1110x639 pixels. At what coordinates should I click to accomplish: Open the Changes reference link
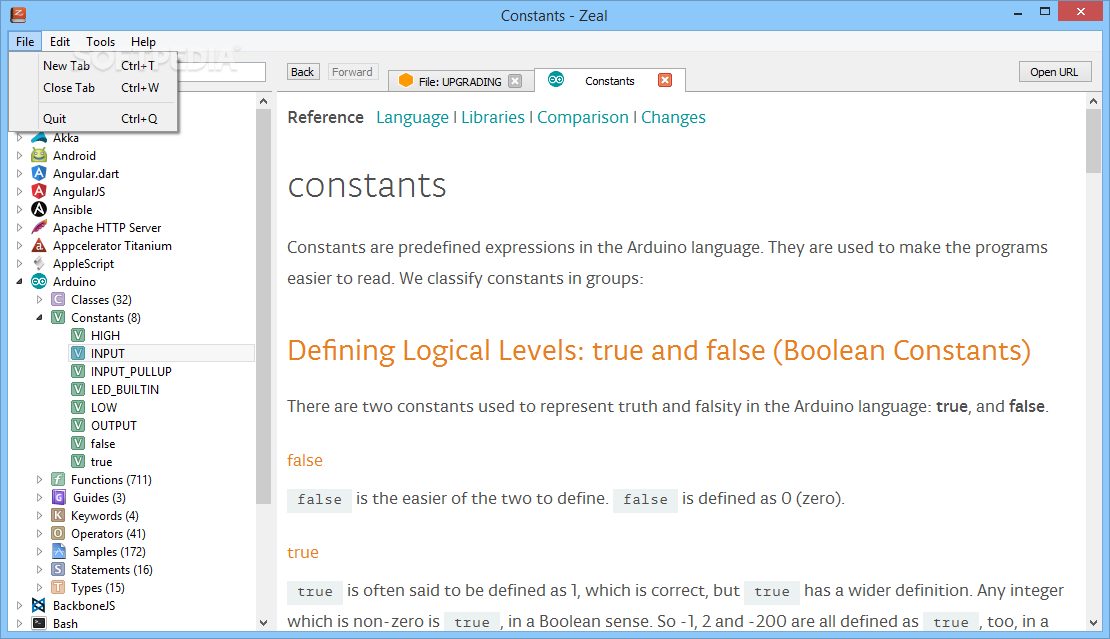pos(673,117)
